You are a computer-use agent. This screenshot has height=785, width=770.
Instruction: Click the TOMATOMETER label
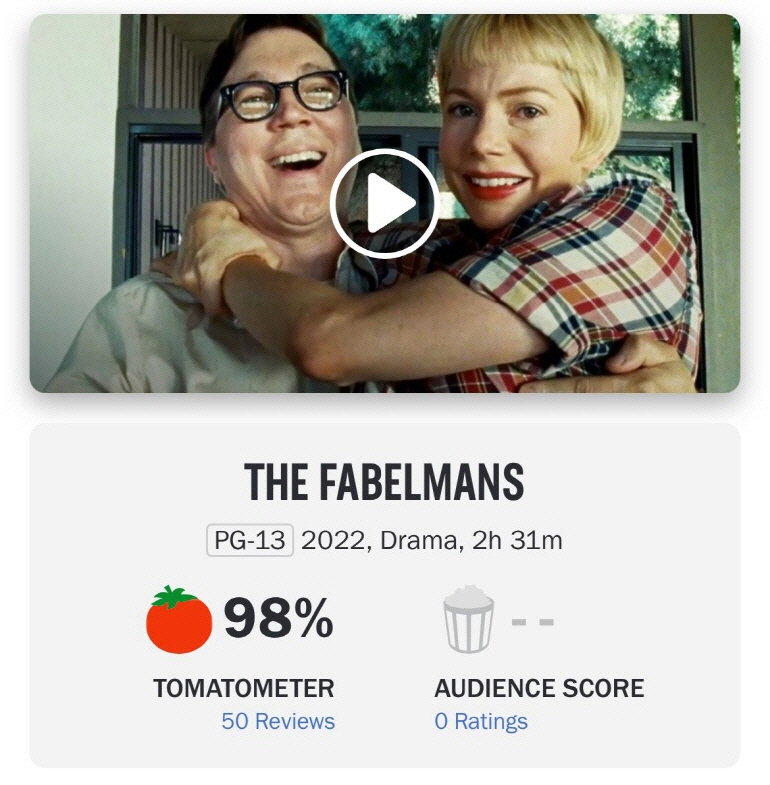coord(243,688)
